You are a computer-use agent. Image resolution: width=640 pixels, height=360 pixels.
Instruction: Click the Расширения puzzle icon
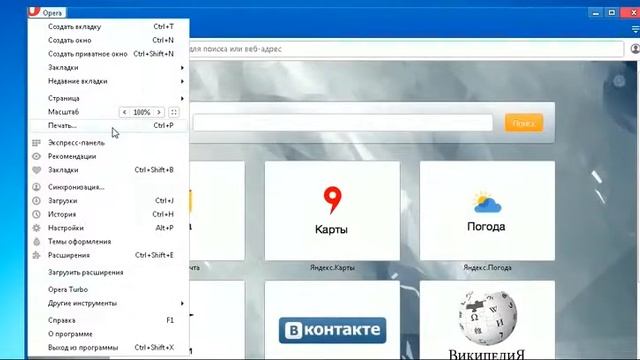tap(36, 255)
